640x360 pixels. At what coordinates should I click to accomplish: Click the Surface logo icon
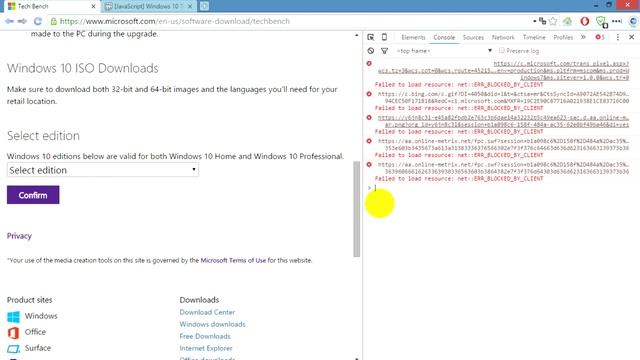(x=13, y=349)
